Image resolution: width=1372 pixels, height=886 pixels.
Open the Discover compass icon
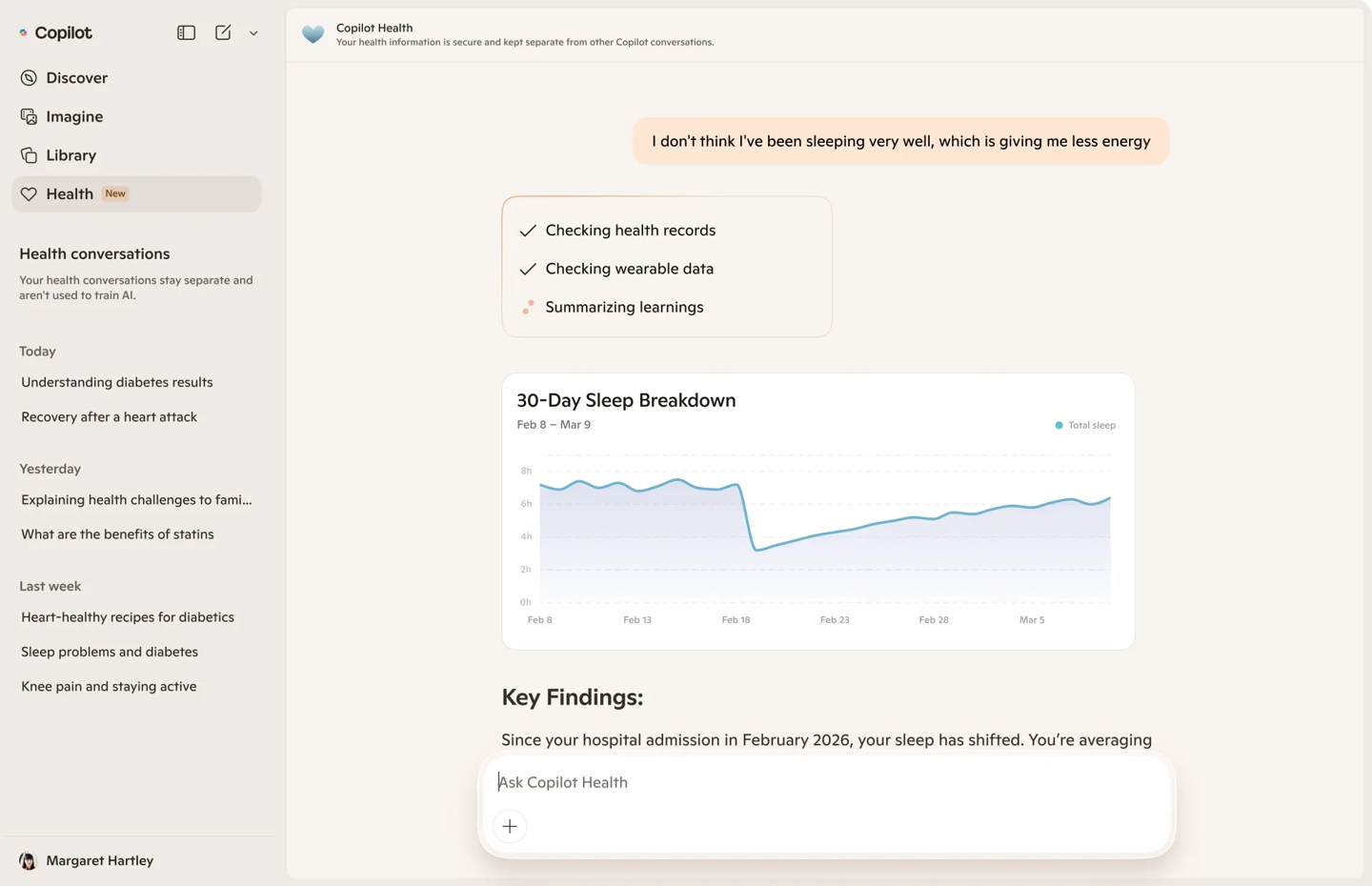pos(29,78)
